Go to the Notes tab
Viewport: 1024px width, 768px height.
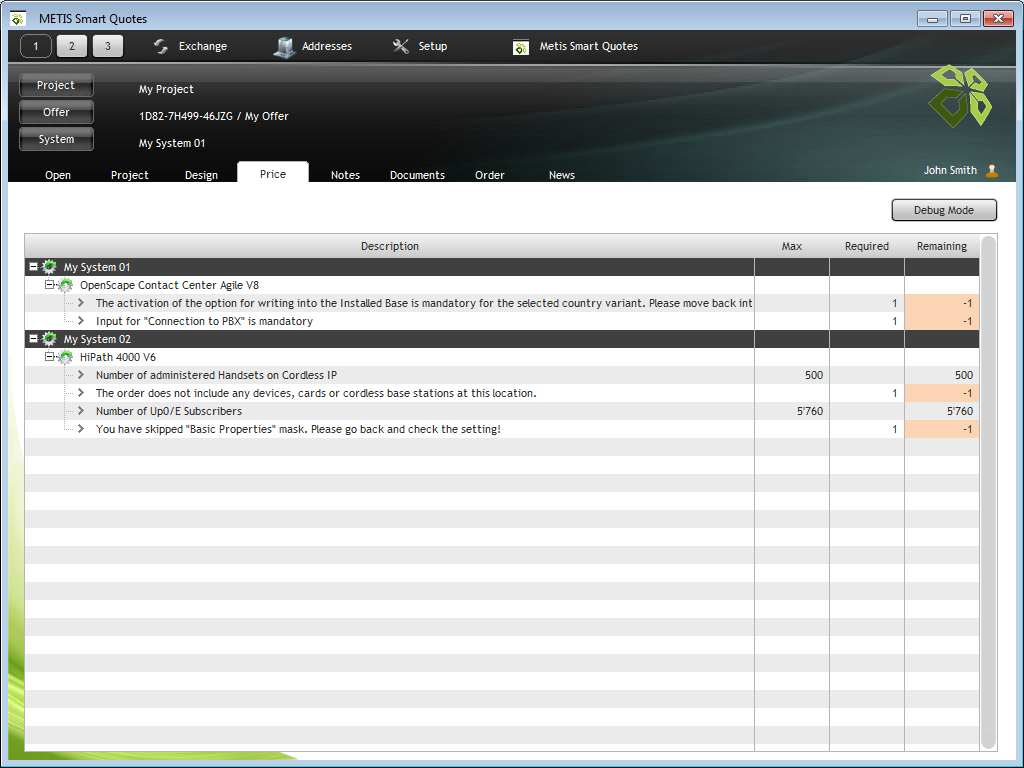(345, 175)
